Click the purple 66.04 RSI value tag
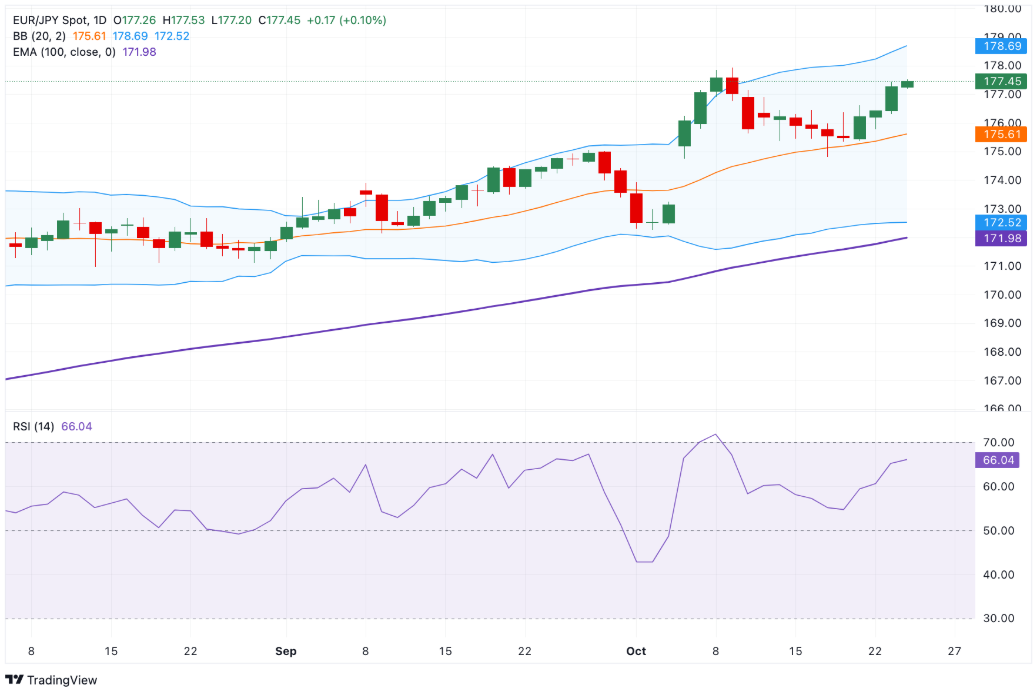Image resolution: width=1035 pixels, height=691 pixels. click(1003, 460)
